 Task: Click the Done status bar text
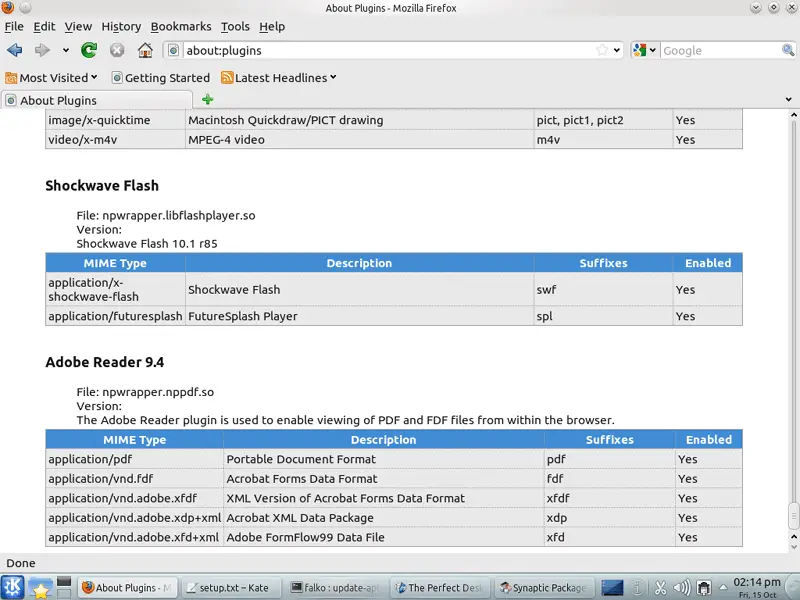tap(21, 563)
